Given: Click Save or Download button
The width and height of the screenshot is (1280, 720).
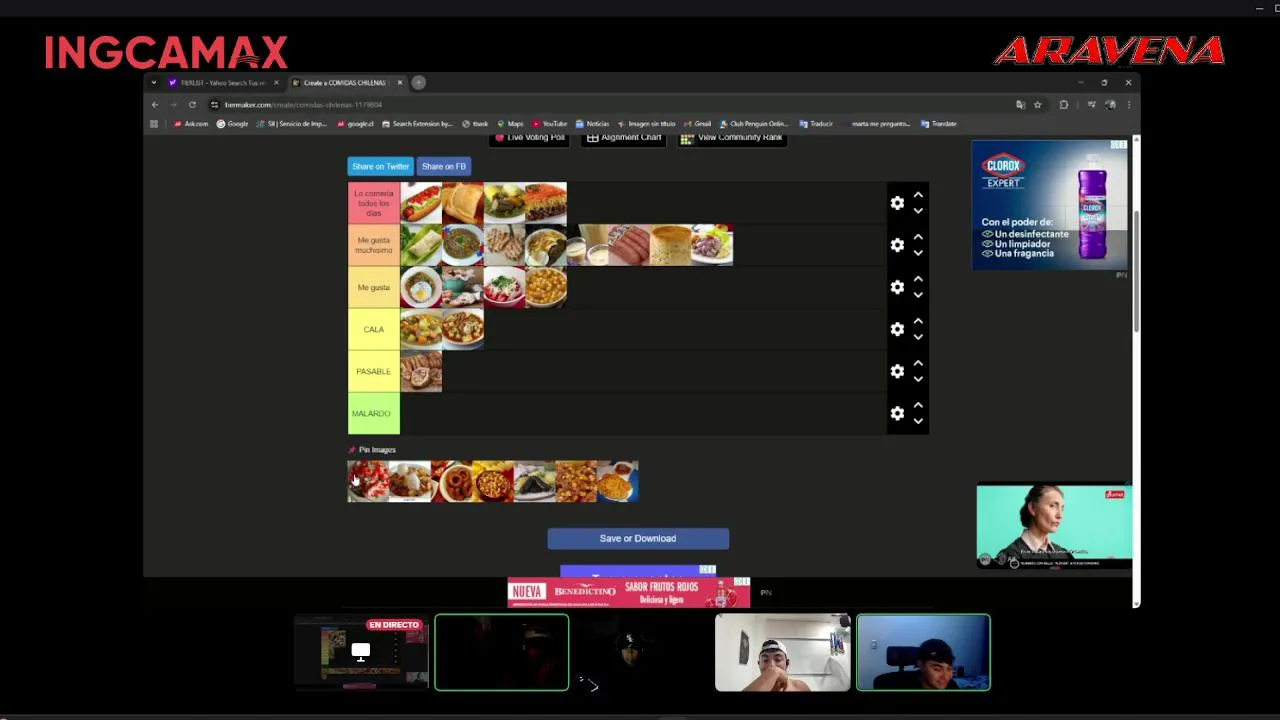Looking at the screenshot, I should 638,538.
